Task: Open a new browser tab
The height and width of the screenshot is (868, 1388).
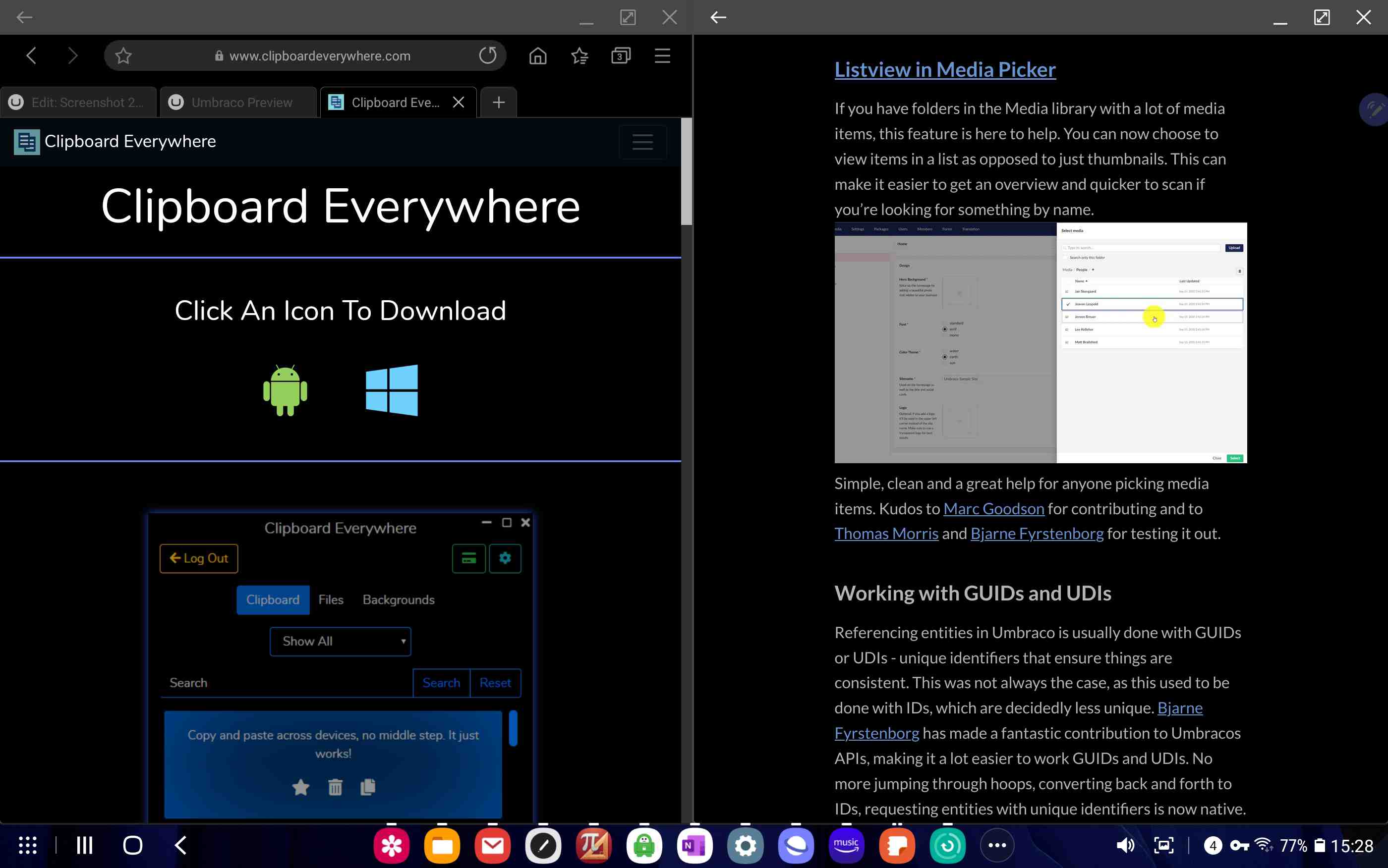Action: pyautogui.click(x=499, y=102)
